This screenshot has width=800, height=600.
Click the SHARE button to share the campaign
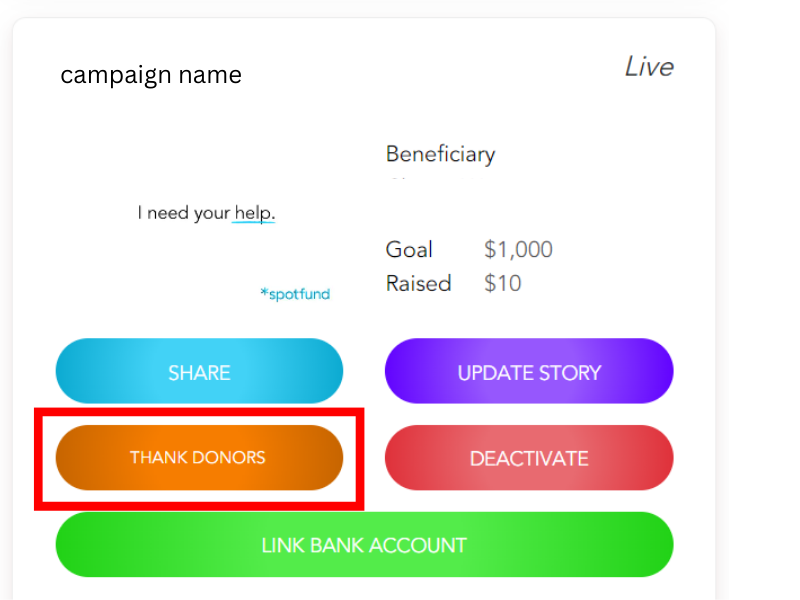[x=199, y=371]
